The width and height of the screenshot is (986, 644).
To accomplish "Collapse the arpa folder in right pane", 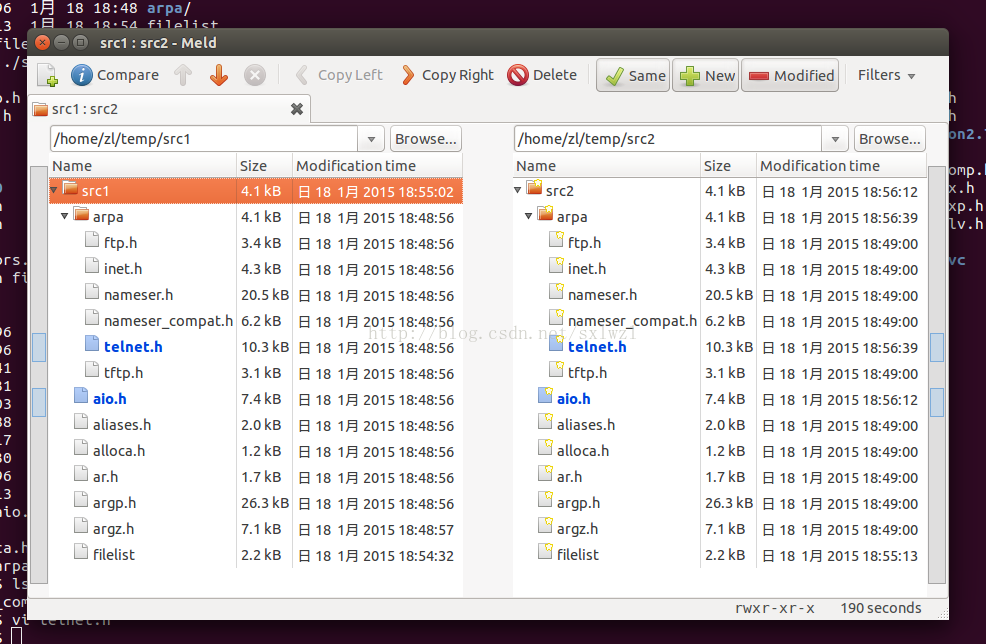I will coord(528,216).
